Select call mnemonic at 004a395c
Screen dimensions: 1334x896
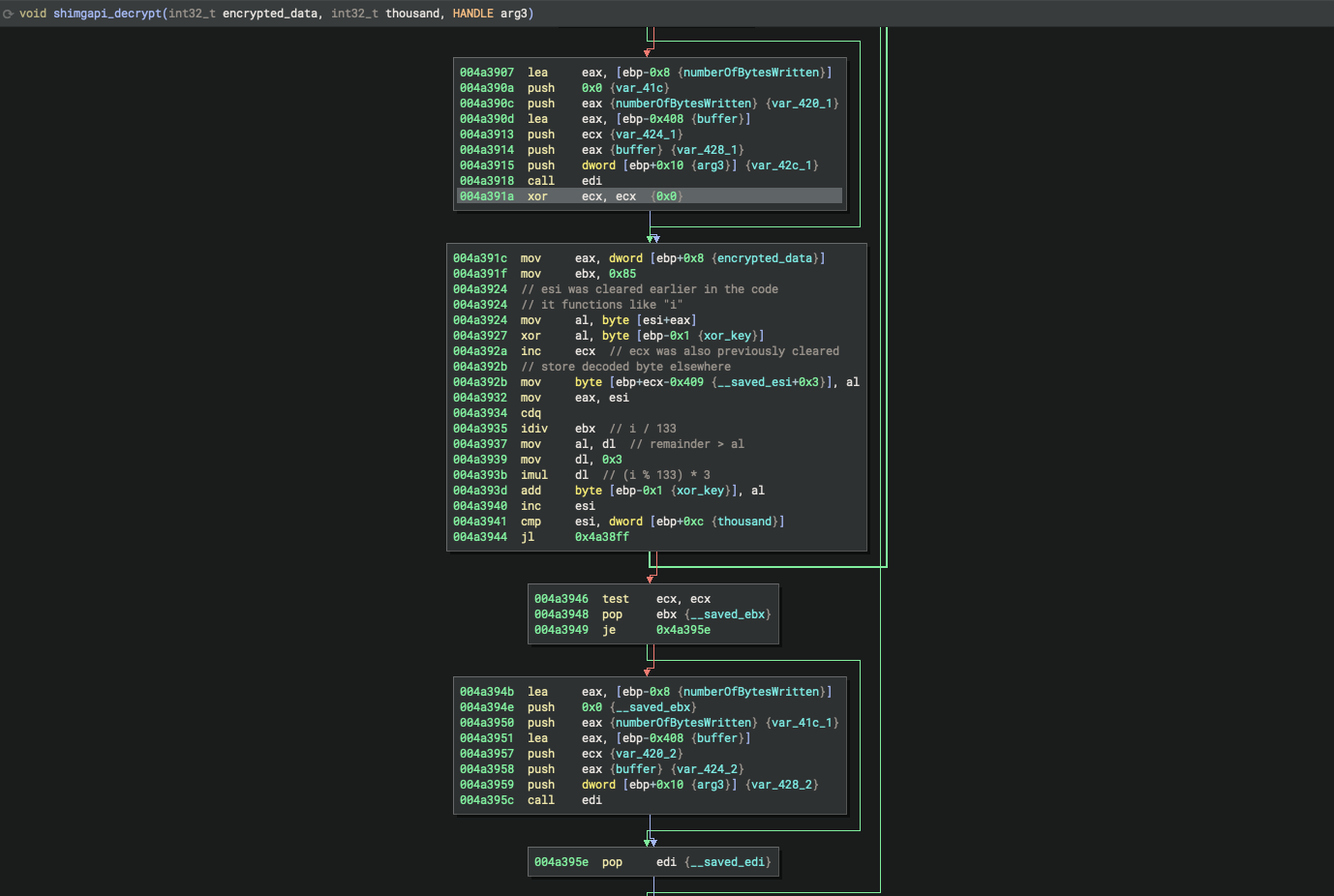[x=541, y=800]
